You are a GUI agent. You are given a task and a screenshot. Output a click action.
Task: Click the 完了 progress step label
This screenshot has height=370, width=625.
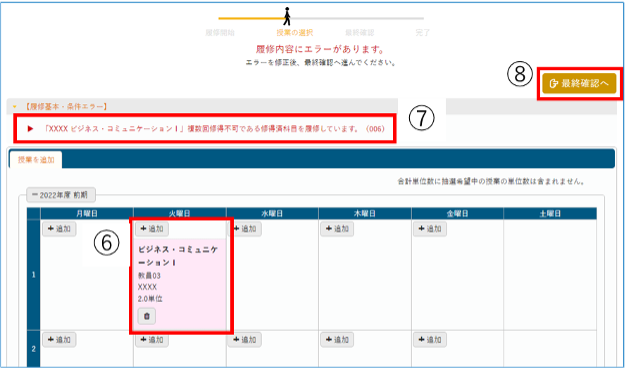tap(423, 33)
